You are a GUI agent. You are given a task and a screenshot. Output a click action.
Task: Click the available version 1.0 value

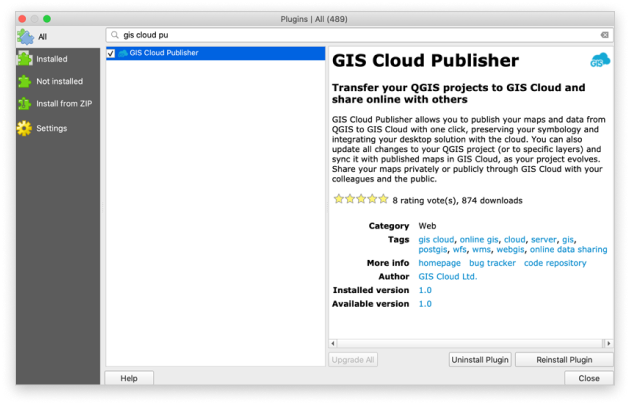coord(425,304)
